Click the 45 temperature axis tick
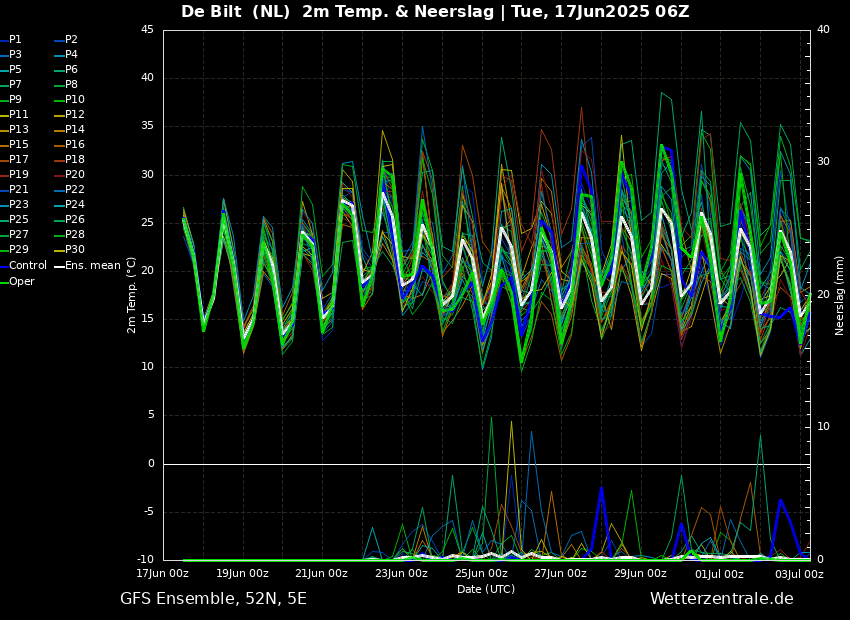850x620 pixels. tap(147, 30)
